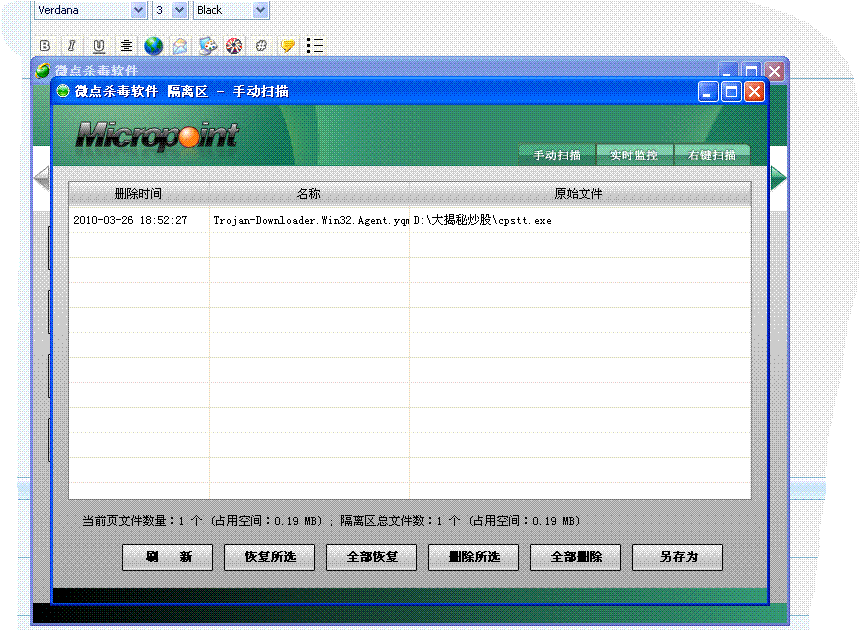Click the 删除所选 button
The height and width of the screenshot is (632, 862).
click(x=473, y=557)
